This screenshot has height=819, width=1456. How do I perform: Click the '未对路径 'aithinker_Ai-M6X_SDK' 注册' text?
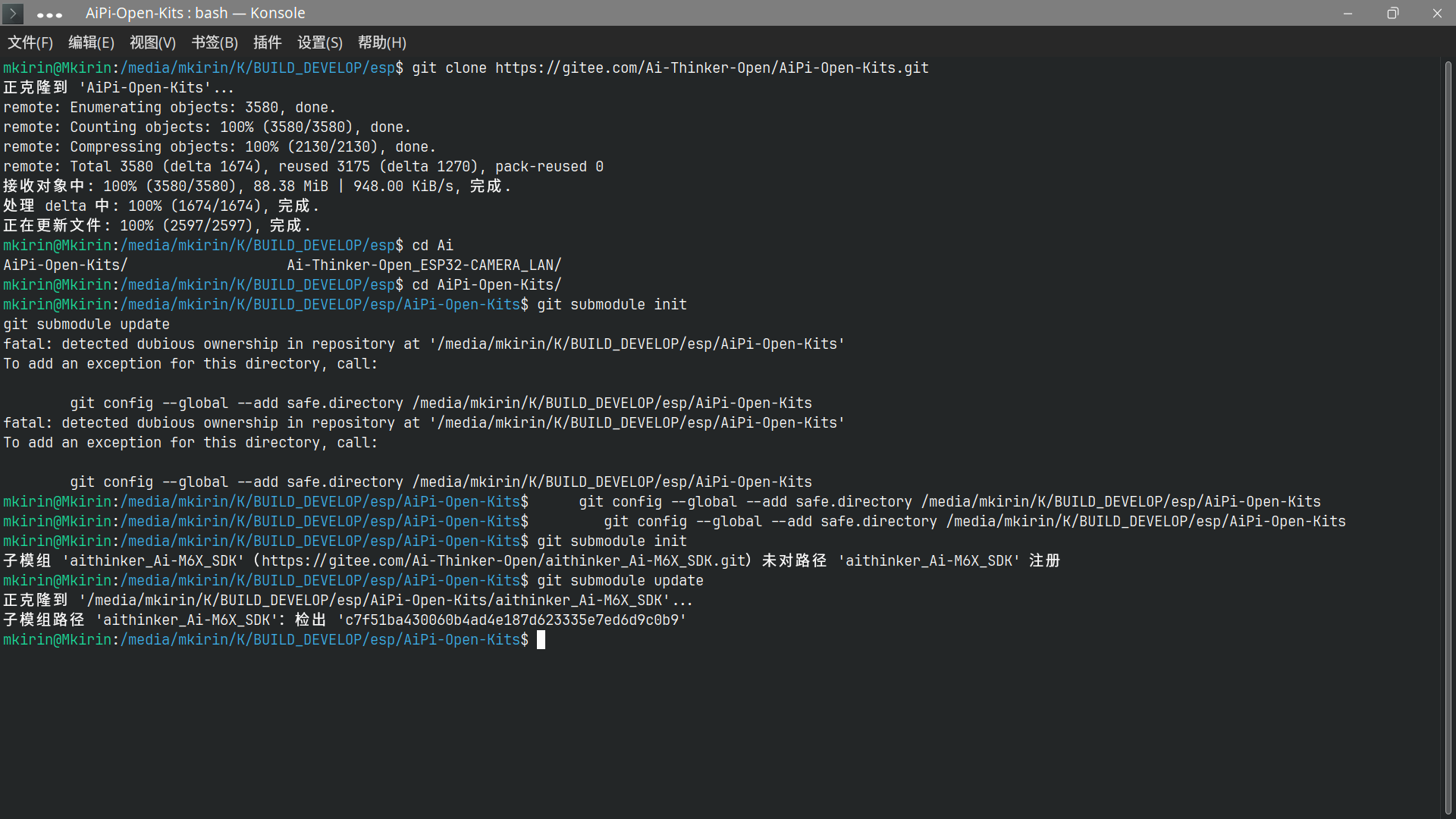pyautogui.click(x=911, y=561)
